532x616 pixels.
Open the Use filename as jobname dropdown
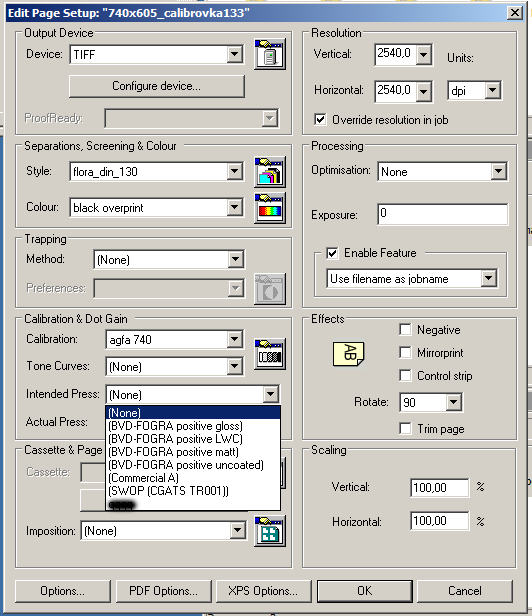tap(412, 279)
